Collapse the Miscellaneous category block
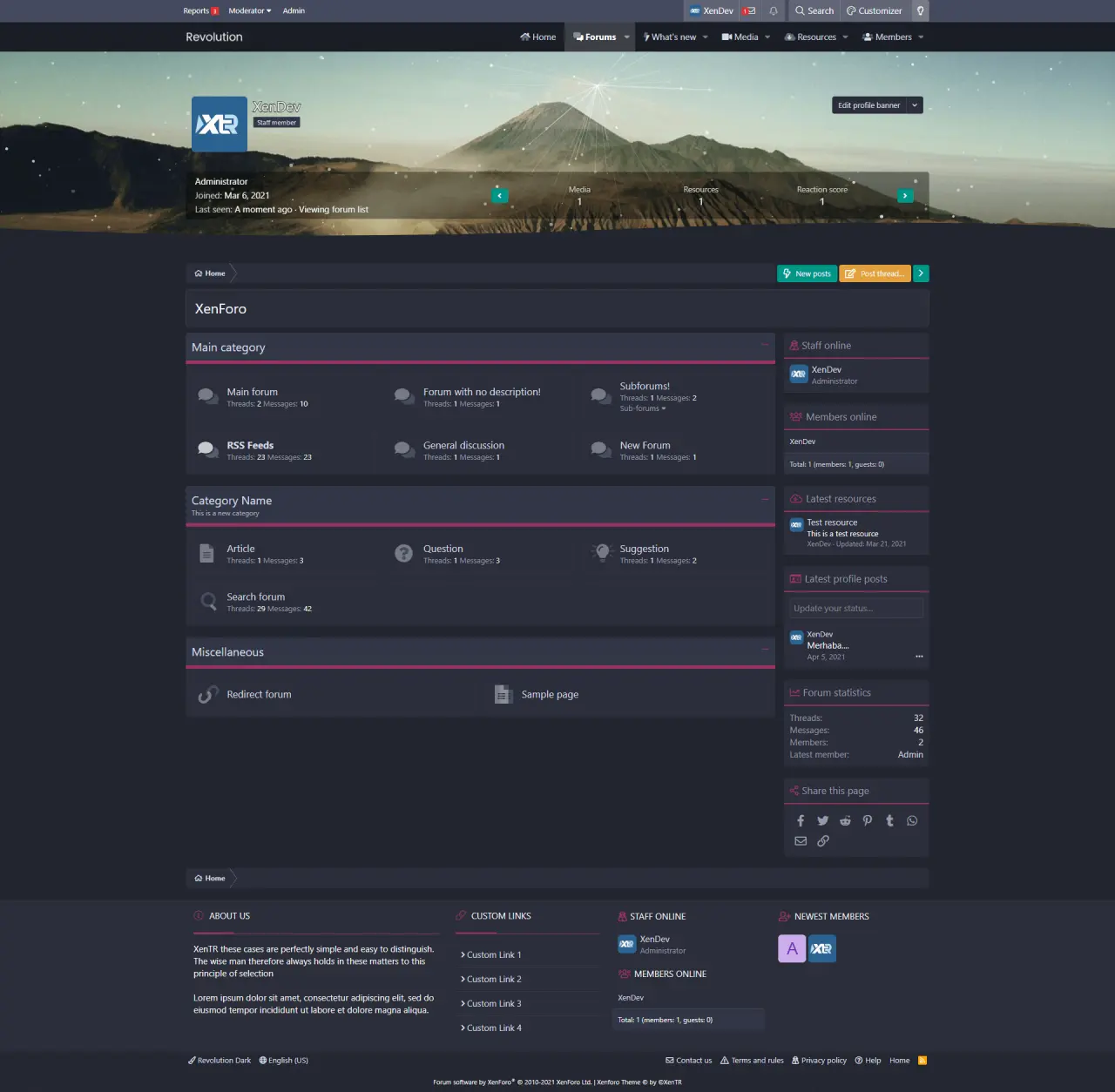The height and width of the screenshot is (1092, 1115). click(765, 650)
